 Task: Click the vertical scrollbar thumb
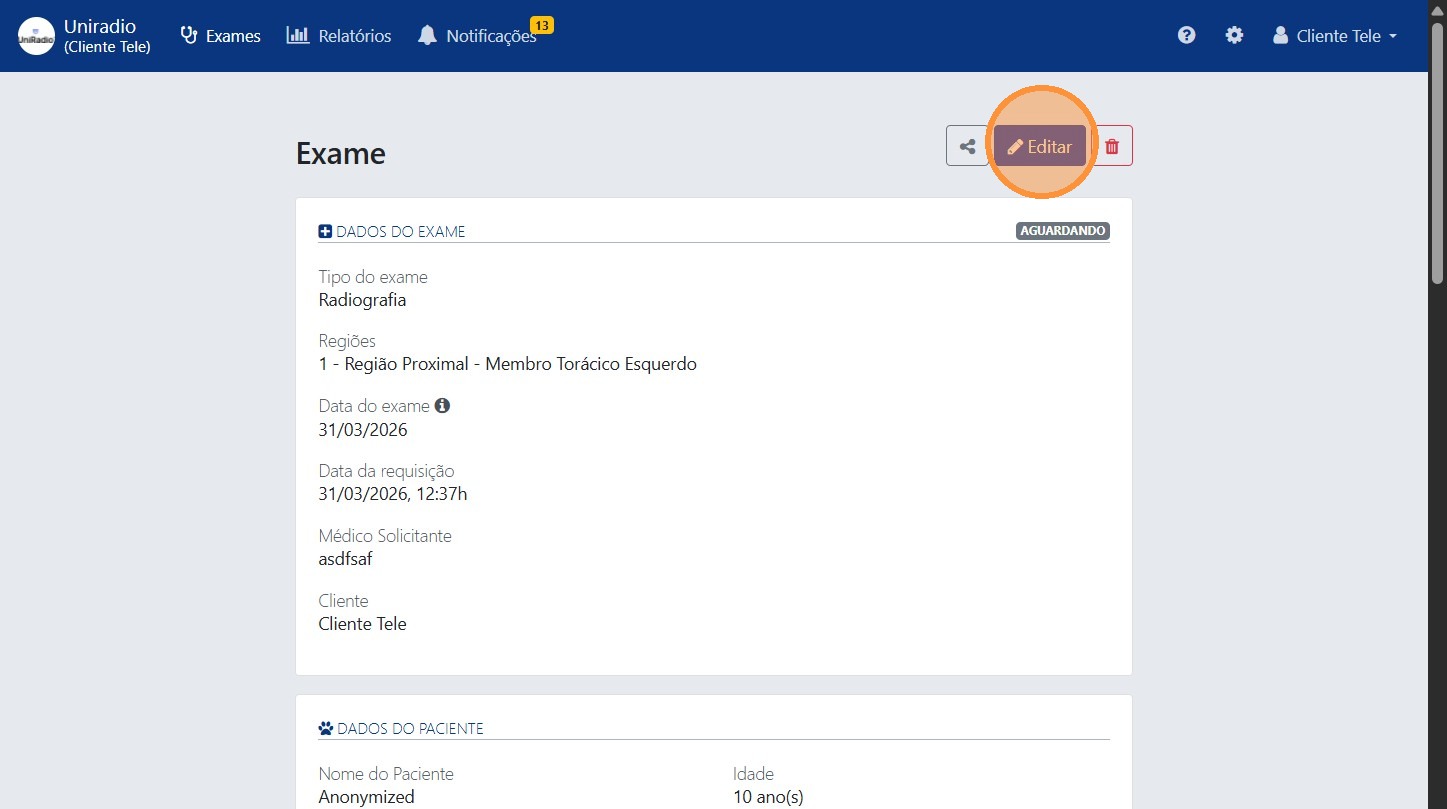tap(1437, 150)
